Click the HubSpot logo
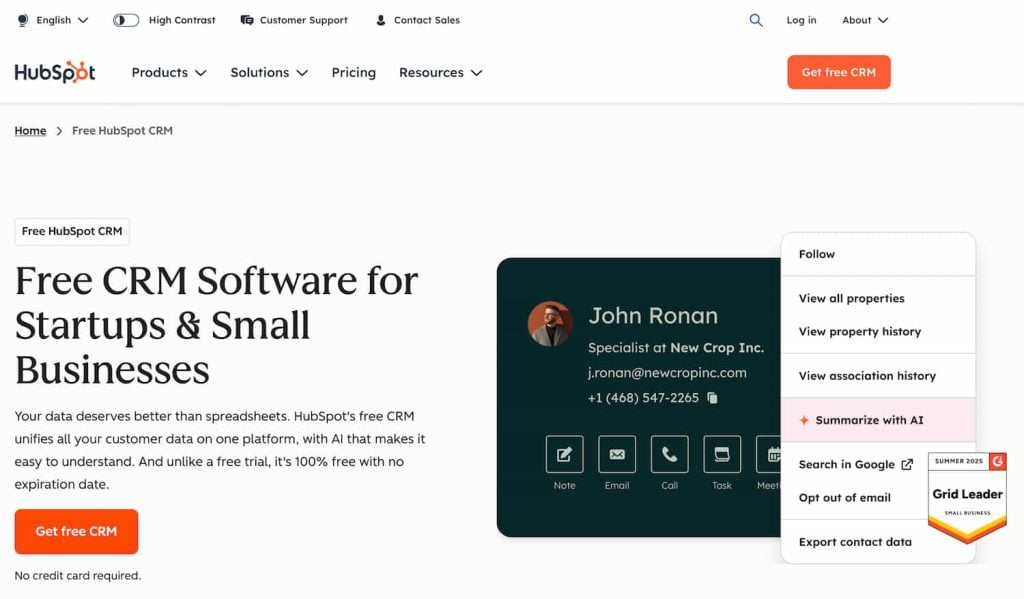Screen dimensions: 1024x599 [x=55, y=72]
